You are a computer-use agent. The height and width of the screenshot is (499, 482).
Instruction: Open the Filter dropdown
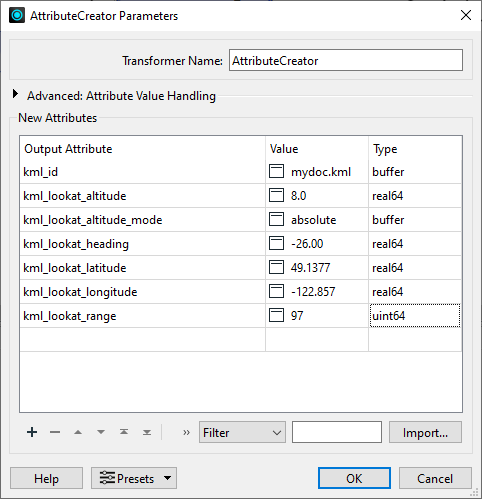(x=242, y=432)
